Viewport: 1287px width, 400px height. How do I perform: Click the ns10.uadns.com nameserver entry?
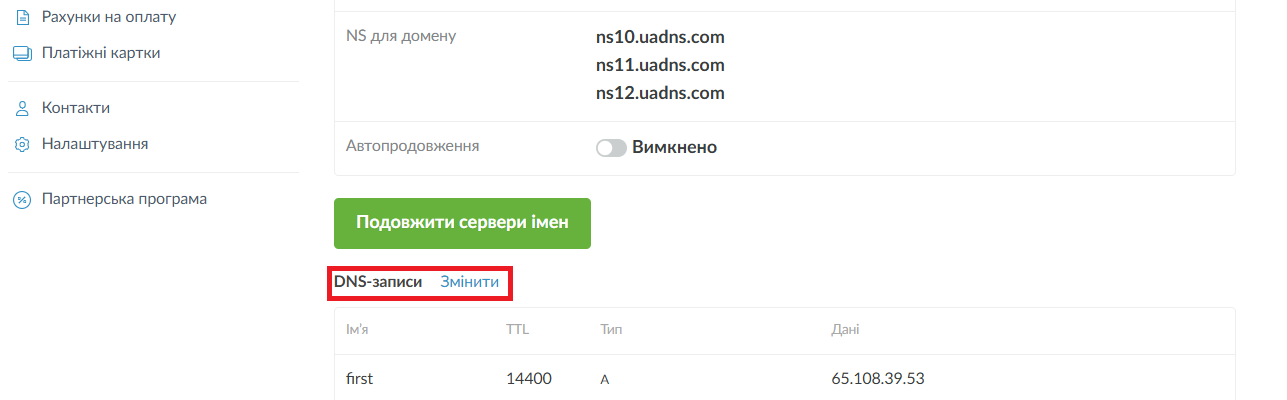[659, 38]
